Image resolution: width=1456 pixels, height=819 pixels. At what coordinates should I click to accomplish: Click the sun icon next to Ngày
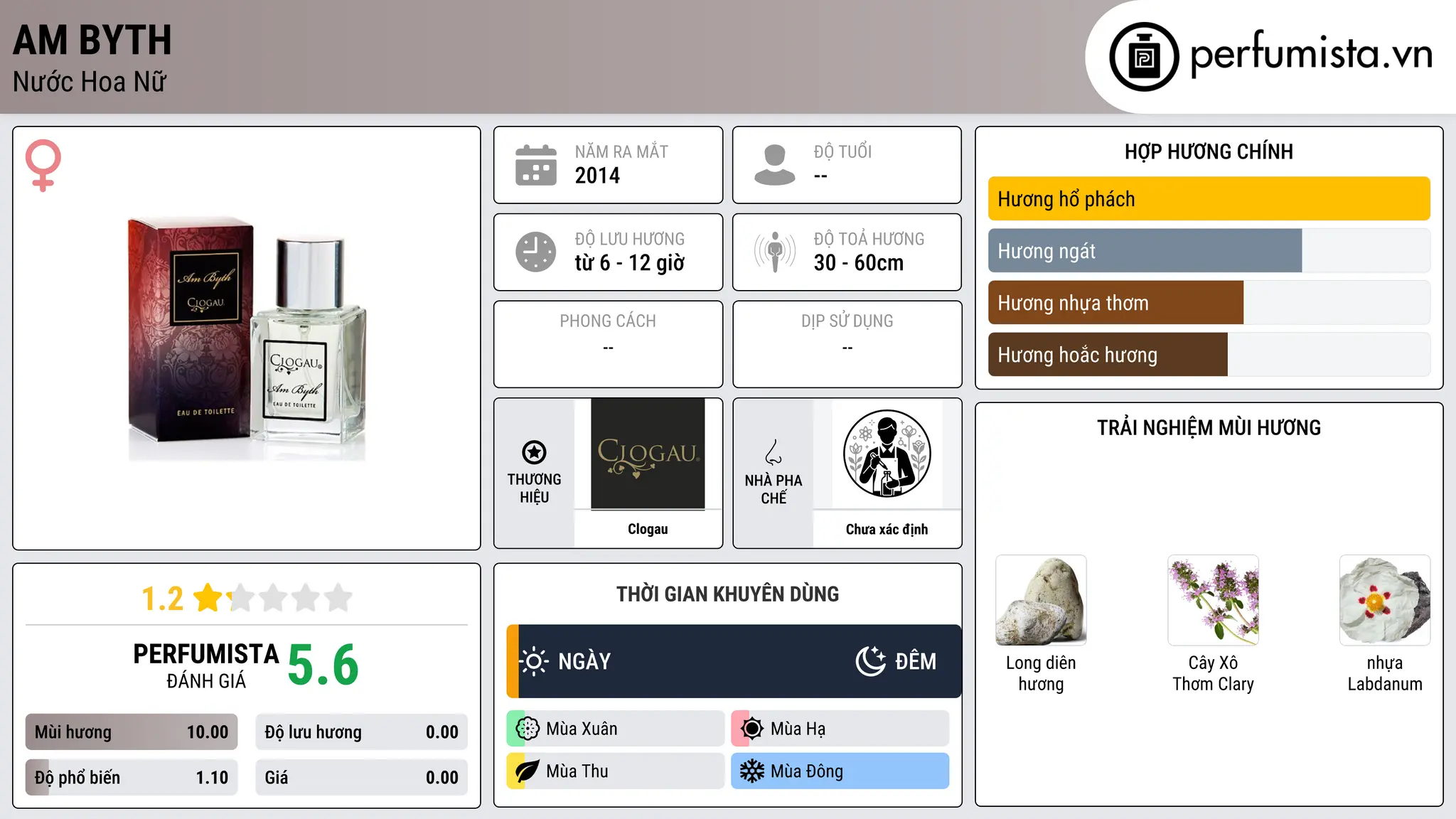tap(534, 661)
